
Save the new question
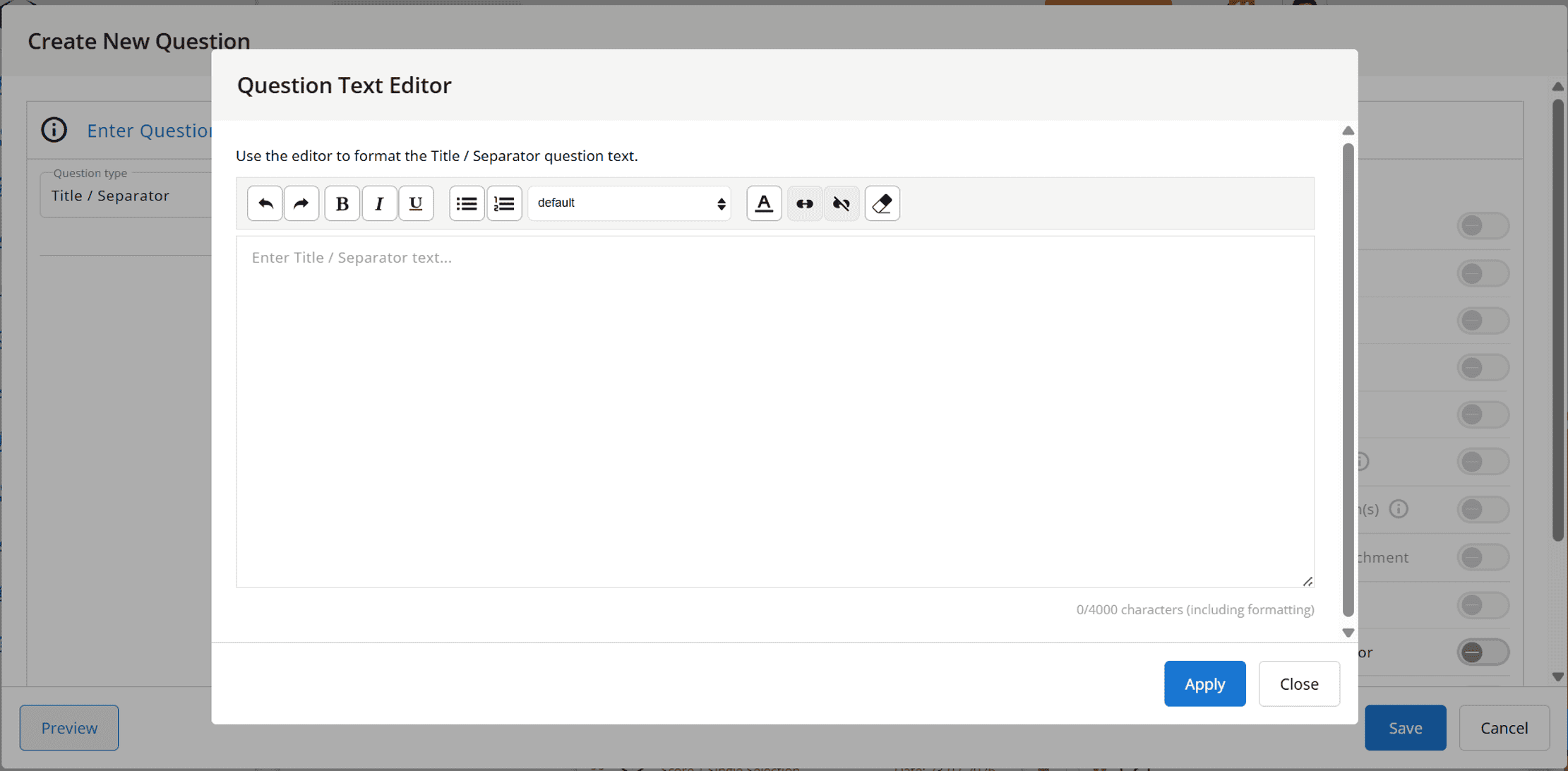pos(1405,727)
